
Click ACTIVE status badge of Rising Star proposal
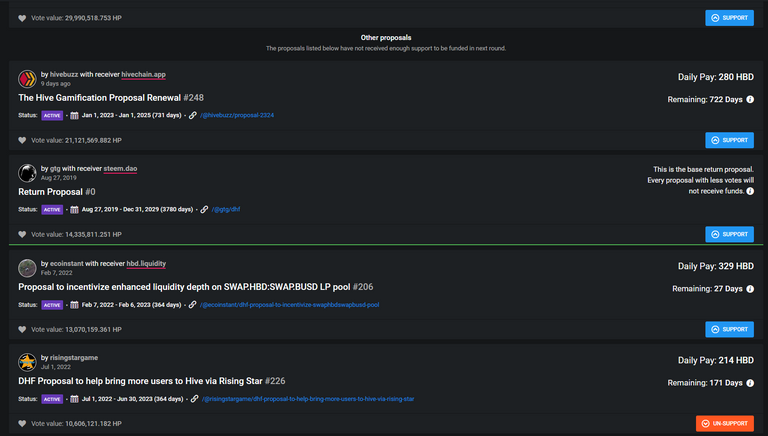pyautogui.click(x=52, y=399)
